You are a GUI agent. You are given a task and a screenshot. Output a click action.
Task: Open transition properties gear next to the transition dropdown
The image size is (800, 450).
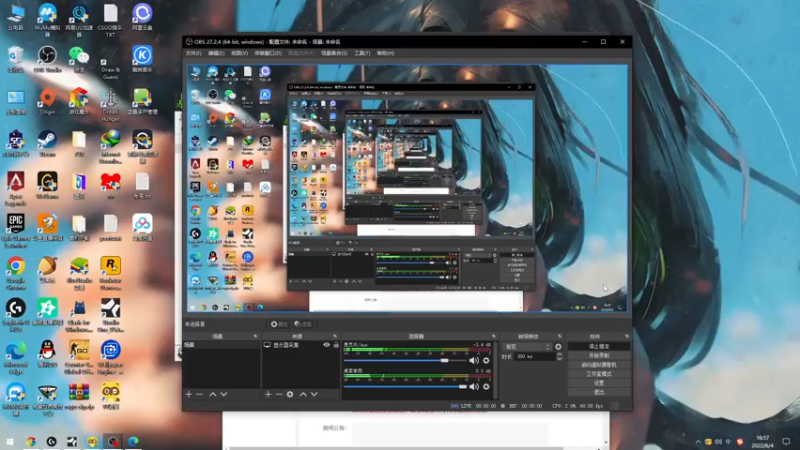[x=558, y=346]
